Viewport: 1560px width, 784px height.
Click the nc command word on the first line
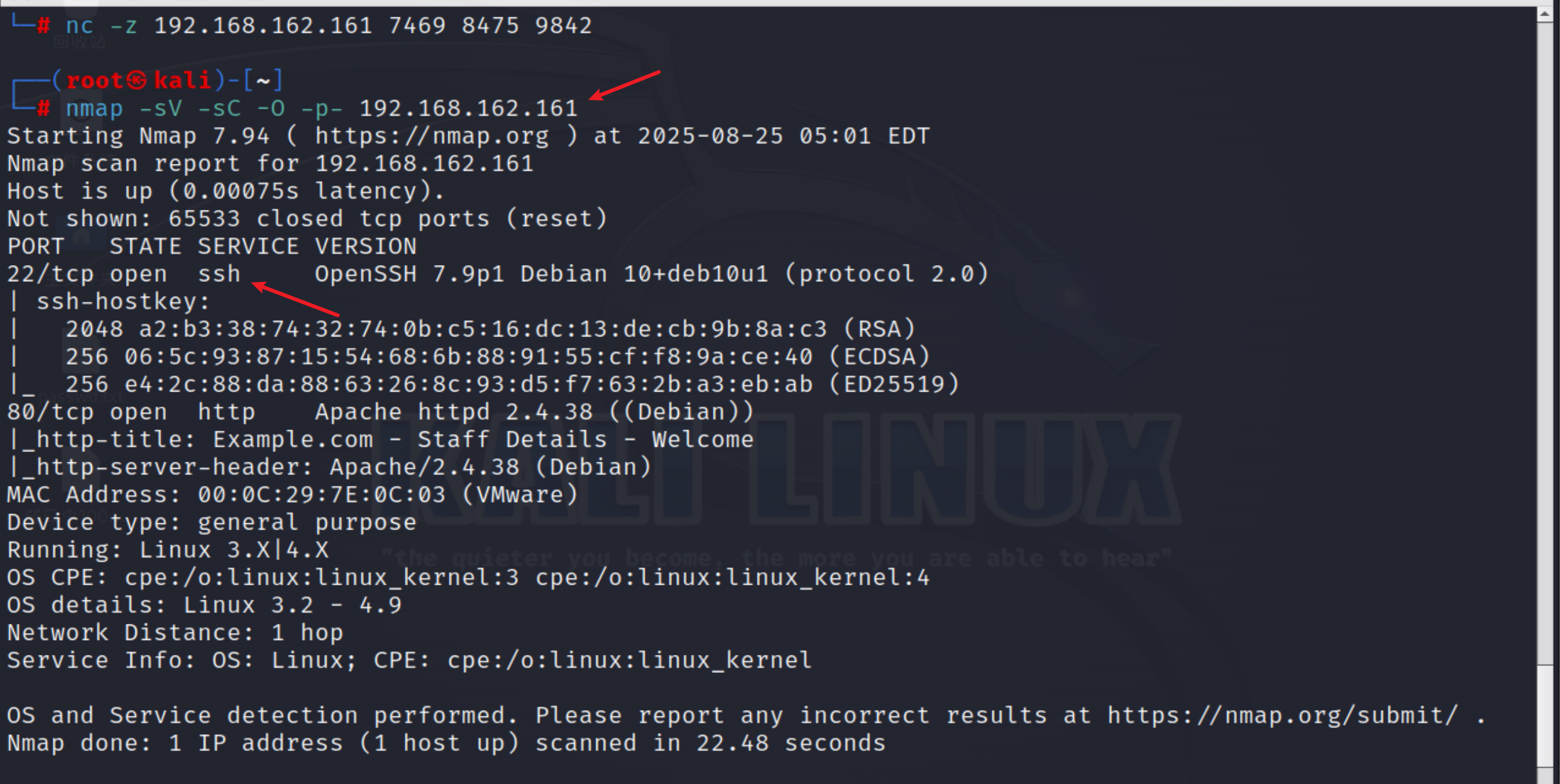pyautogui.click(x=79, y=25)
